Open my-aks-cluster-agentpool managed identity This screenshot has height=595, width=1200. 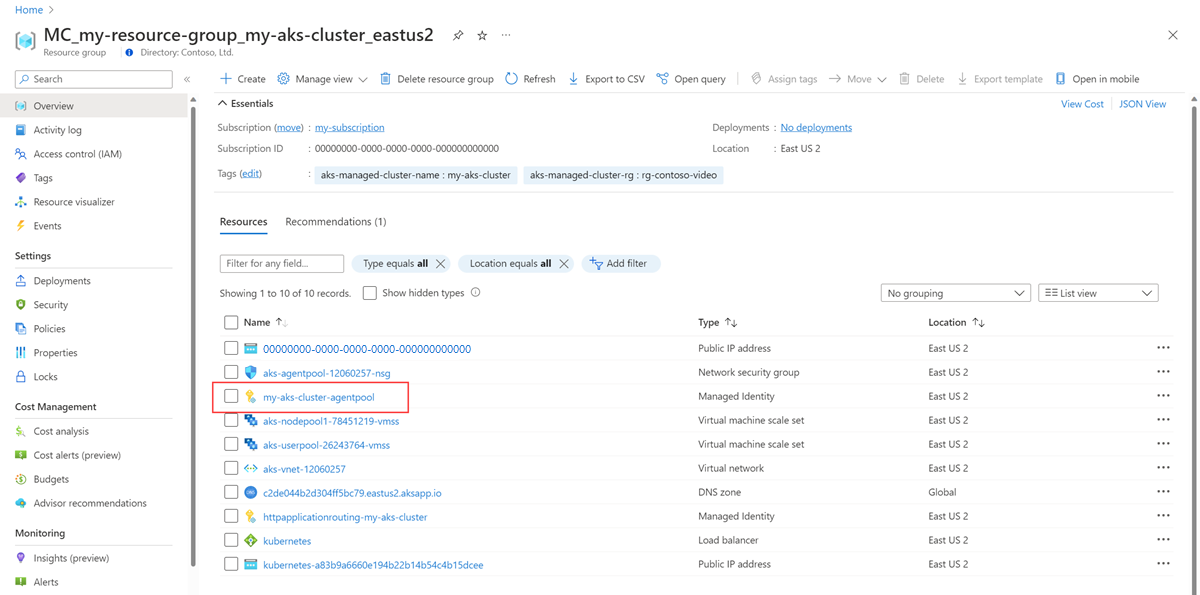tap(318, 397)
